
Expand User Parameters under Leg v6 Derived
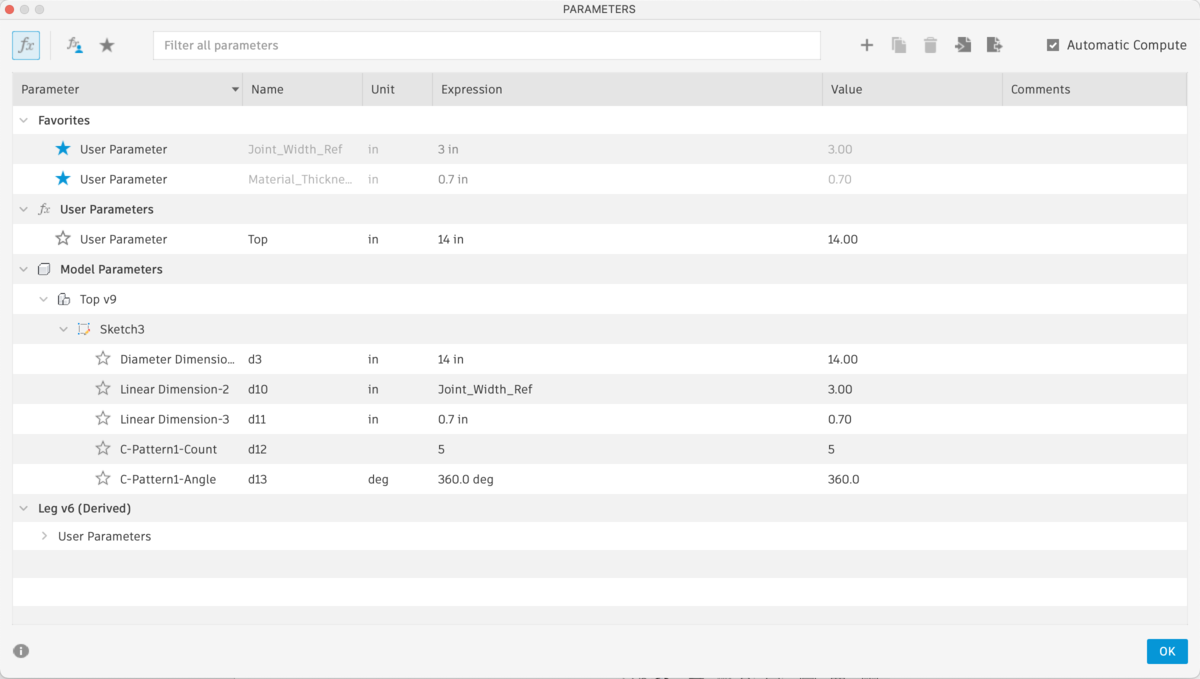[x=43, y=536]
